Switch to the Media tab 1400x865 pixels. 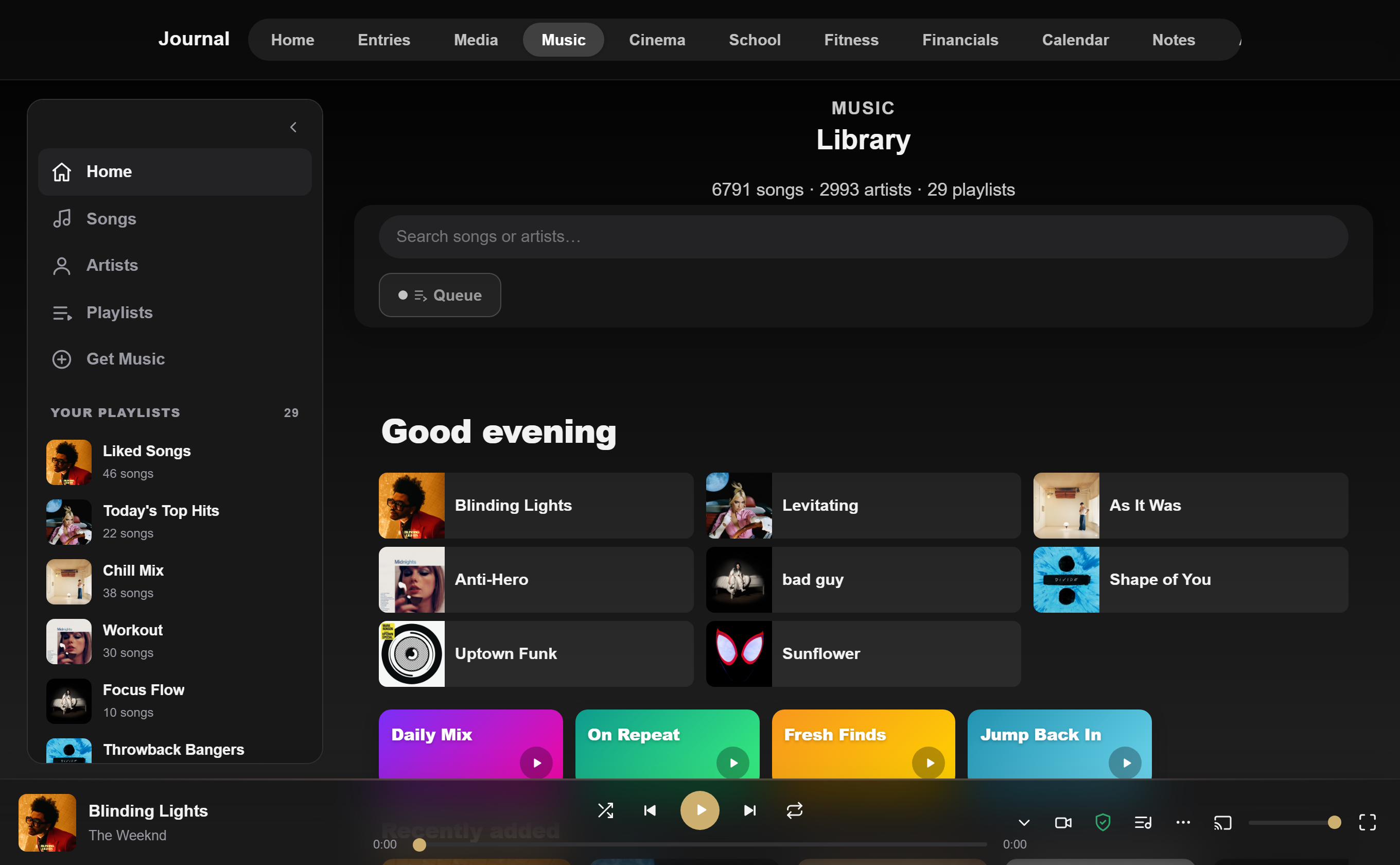point(476,40)
